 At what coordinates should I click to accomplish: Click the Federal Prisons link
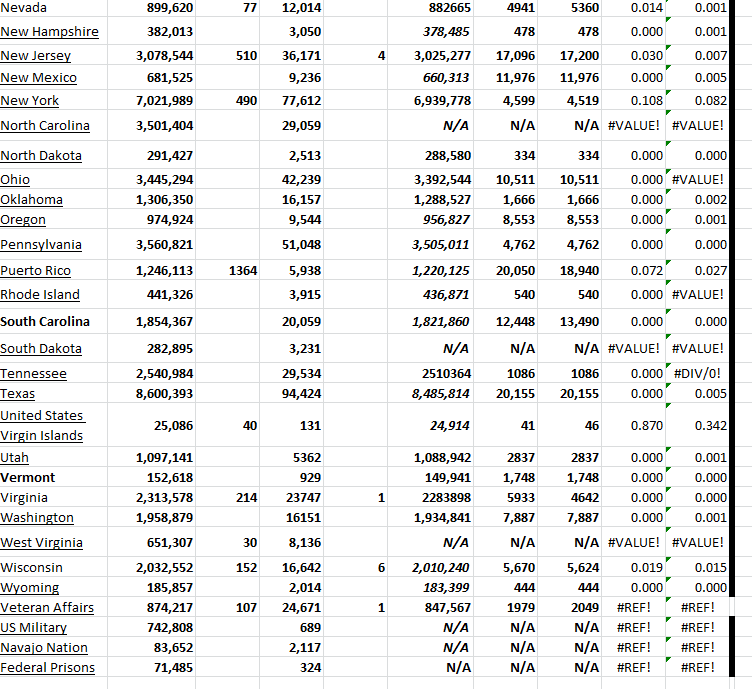point(48,668)
